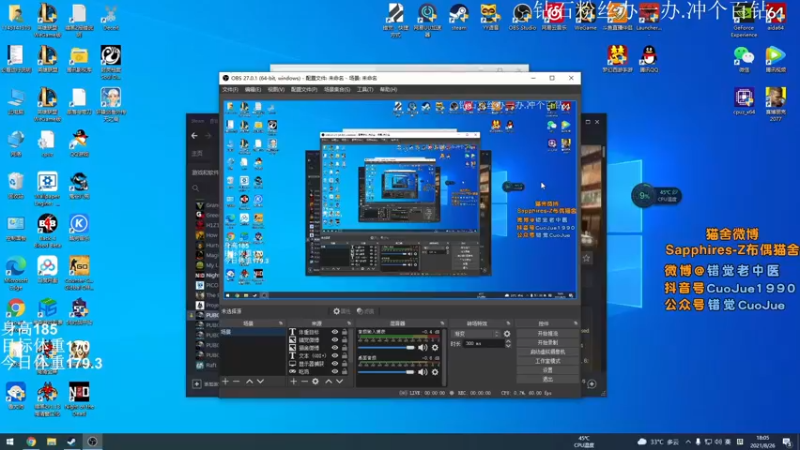This screenshot has width=800, height=450.
Task: Open settings gear for the audio input capture channel
Action: [435, 347]
